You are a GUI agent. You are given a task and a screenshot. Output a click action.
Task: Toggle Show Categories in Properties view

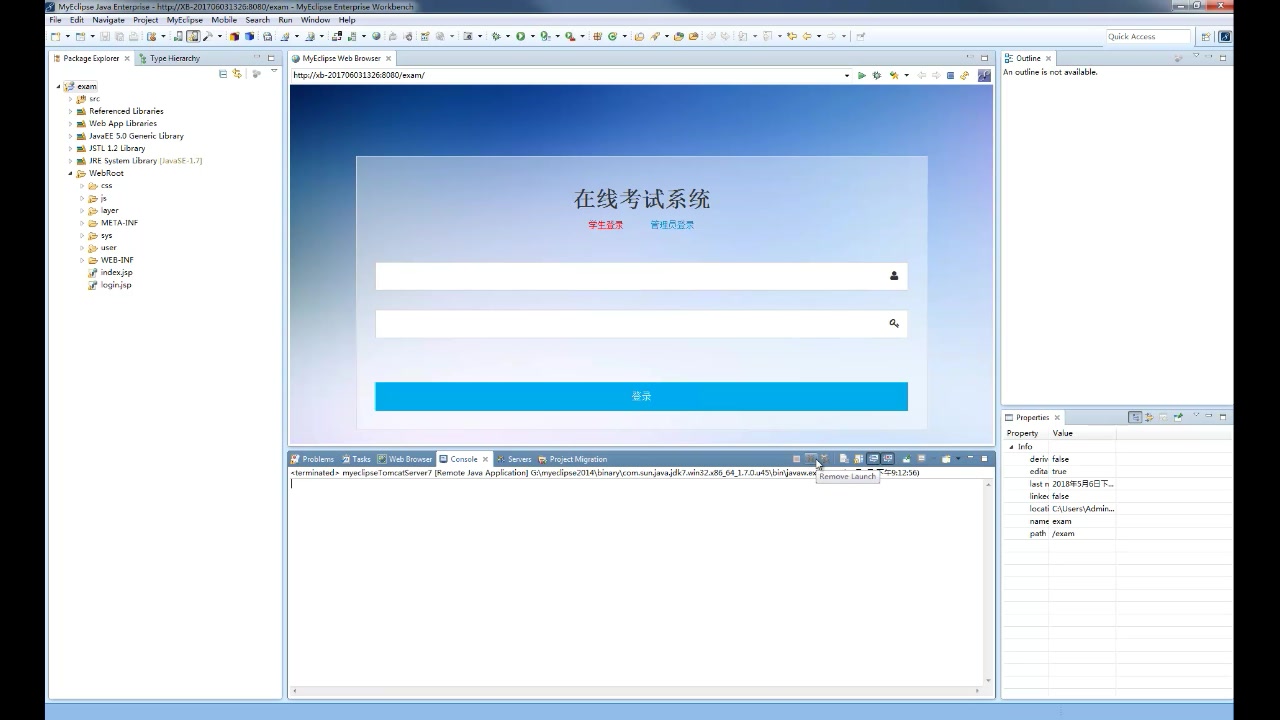tap(1135, 417)
